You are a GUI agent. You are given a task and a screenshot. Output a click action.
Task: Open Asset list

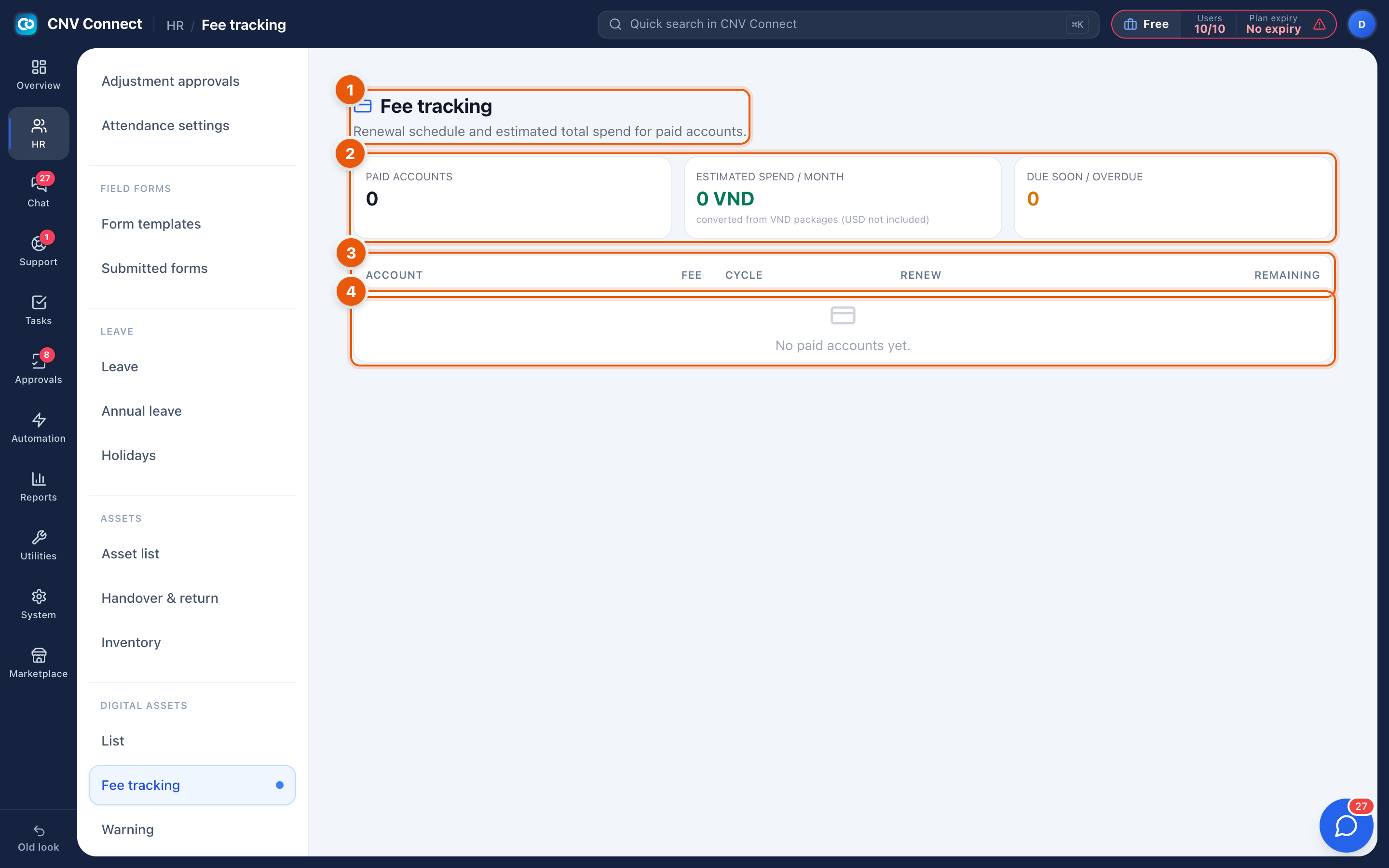tap(192, 554)
